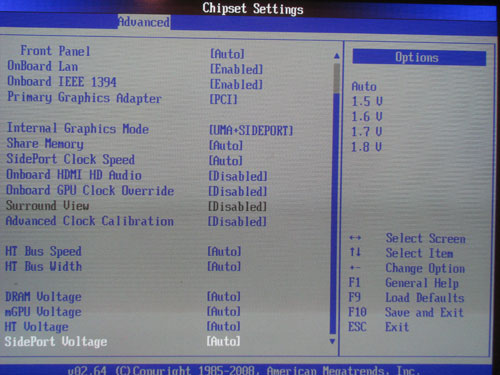Click the Save and Exit entry
The image size is (500, 375).
pyautogui.click(x=424, y=313)
